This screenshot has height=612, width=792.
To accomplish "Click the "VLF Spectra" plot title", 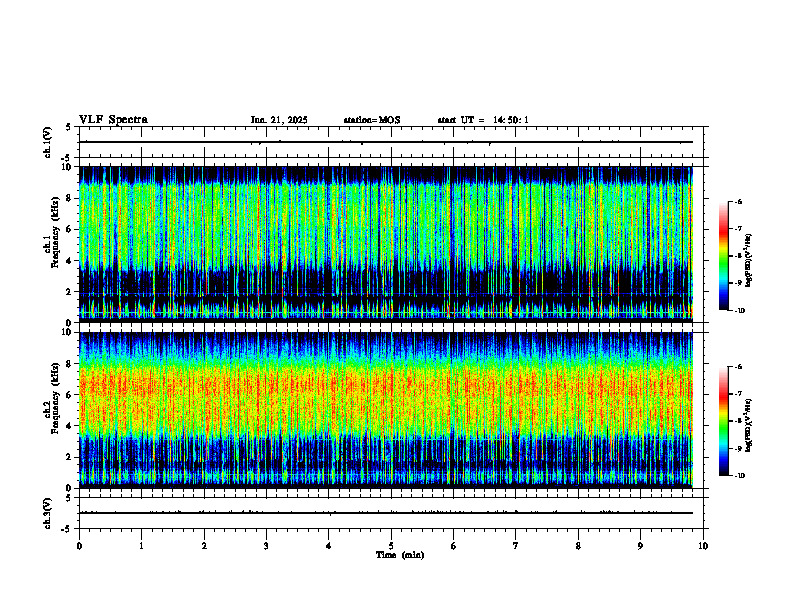I will [x=113, y=120].
